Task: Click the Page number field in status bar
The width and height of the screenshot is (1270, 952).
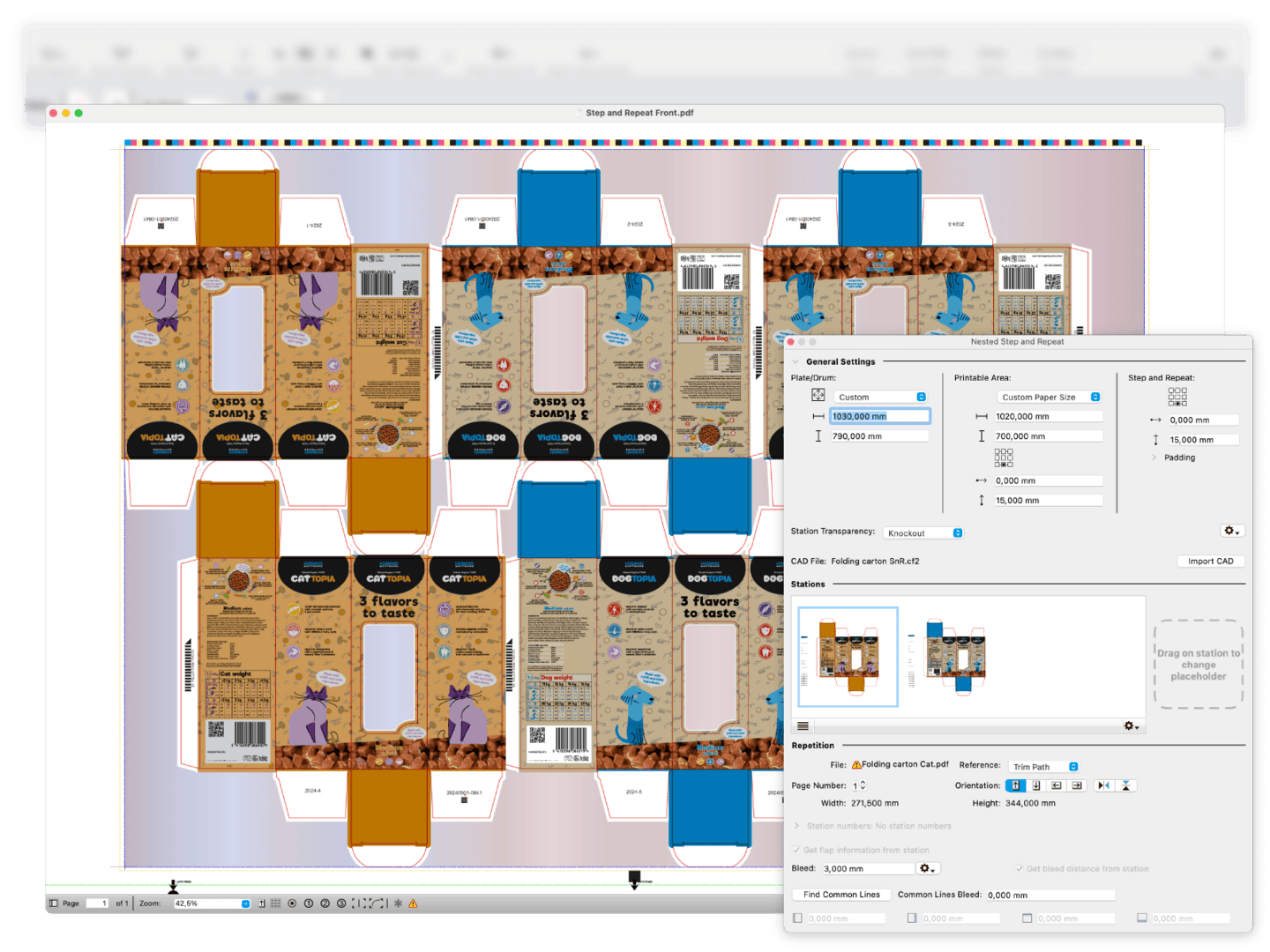Action: click(x=97, y=904)
